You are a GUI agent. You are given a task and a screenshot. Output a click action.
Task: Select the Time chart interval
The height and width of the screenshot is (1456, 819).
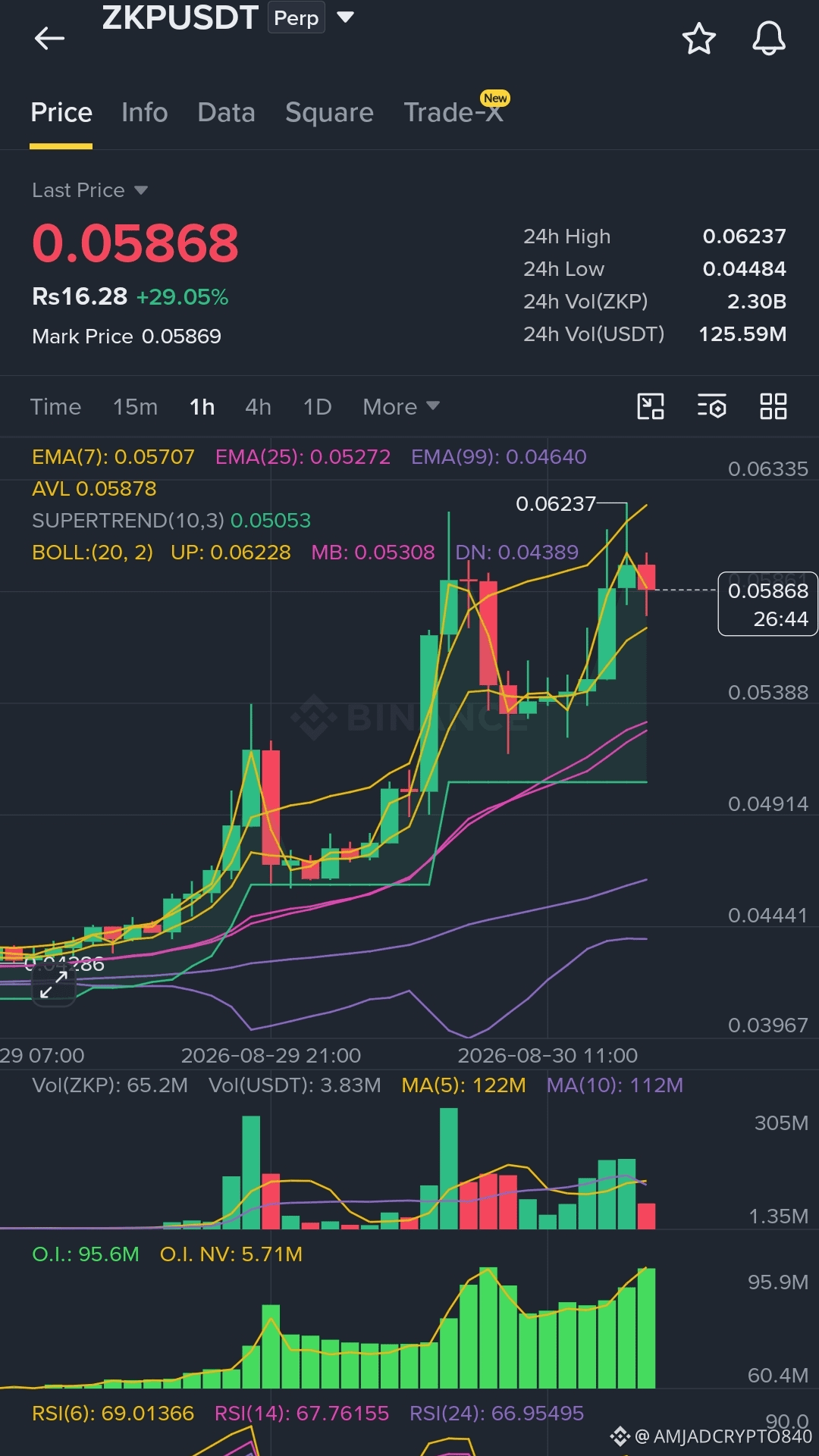click(55, 407)
